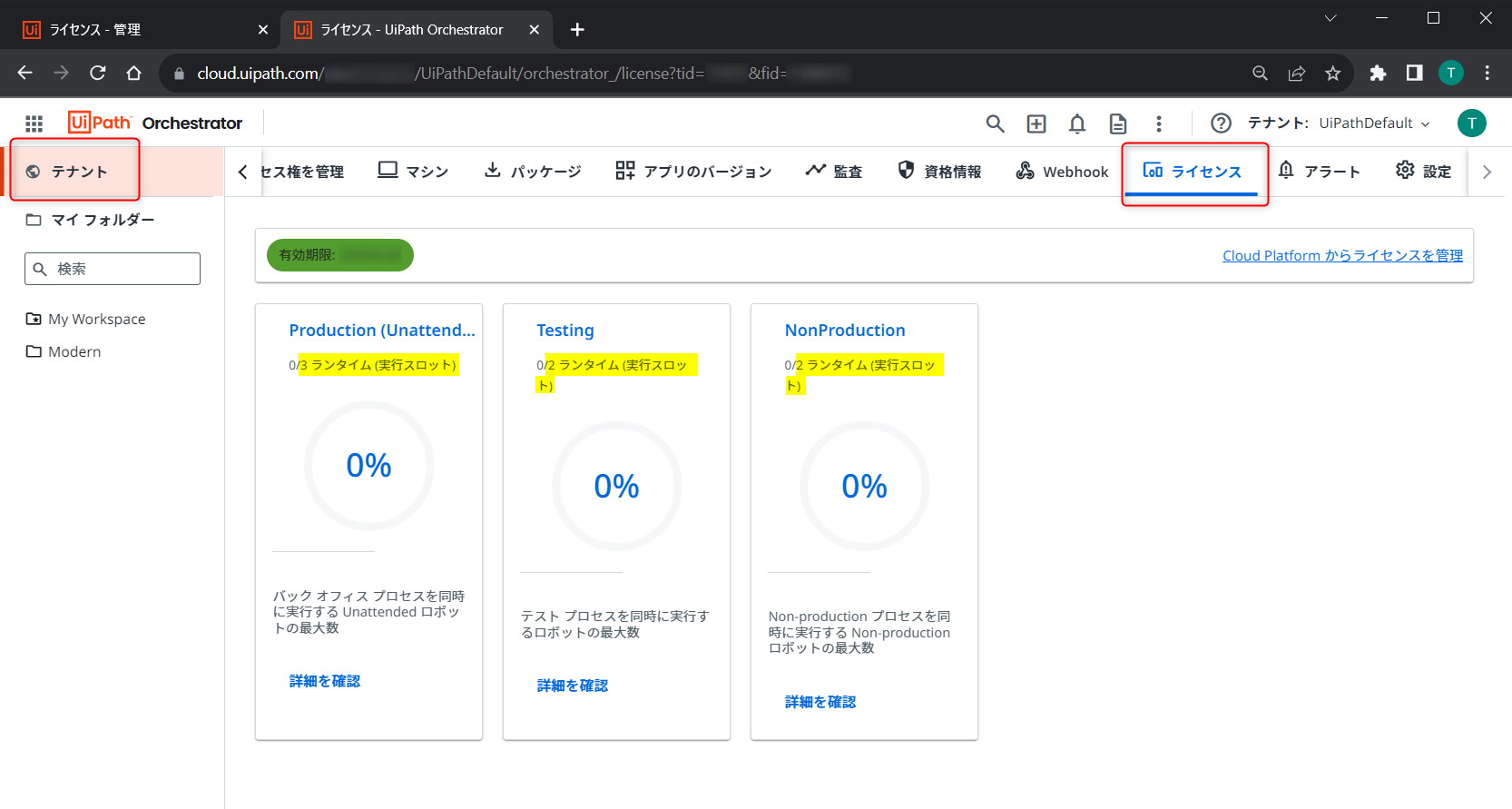Show earlier tabs with the left chevron
The height and width of the screenshot is (809, 1512).
click(242, 172)
